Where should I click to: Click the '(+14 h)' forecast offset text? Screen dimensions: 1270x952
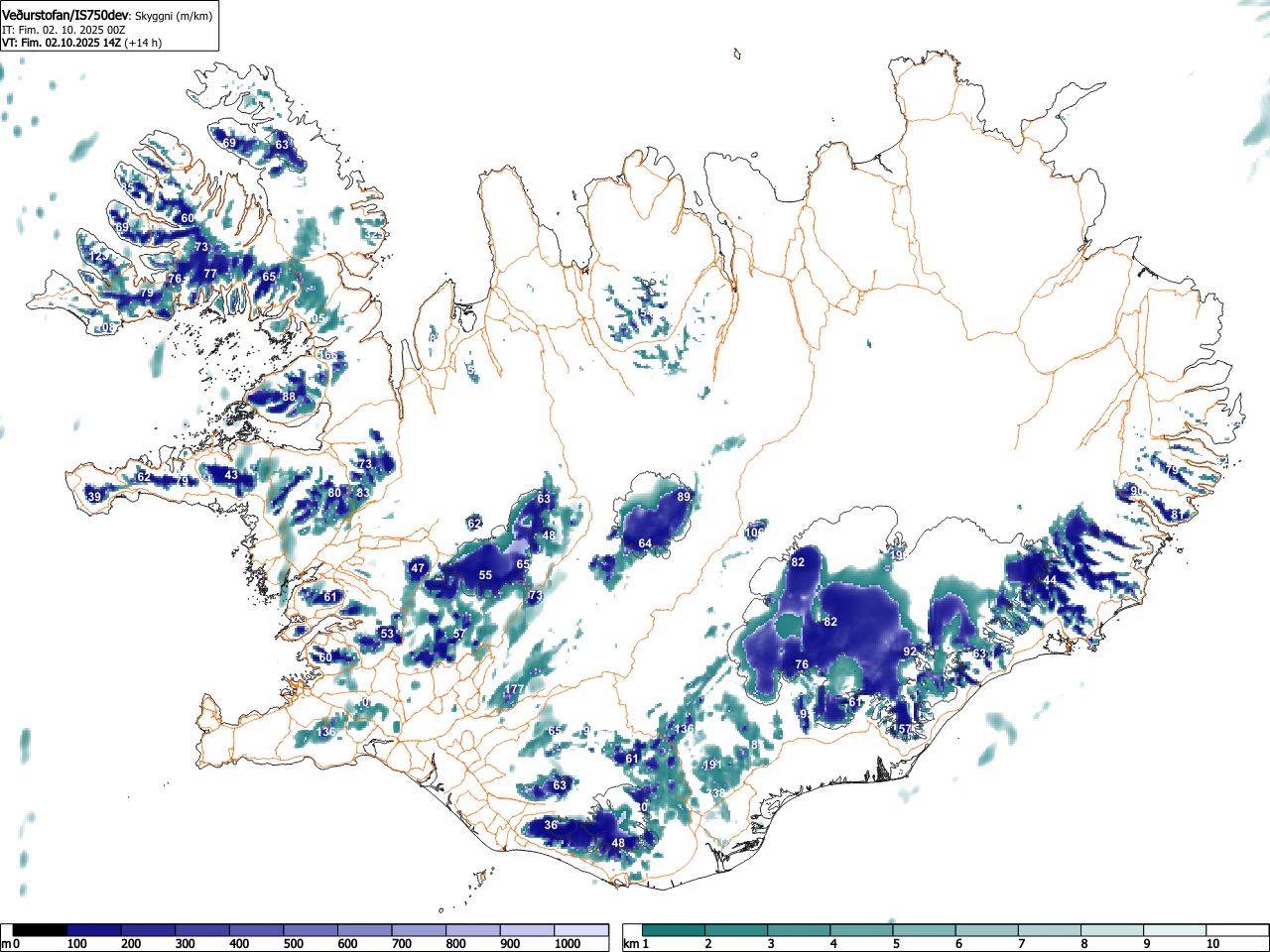click(143, 43)
